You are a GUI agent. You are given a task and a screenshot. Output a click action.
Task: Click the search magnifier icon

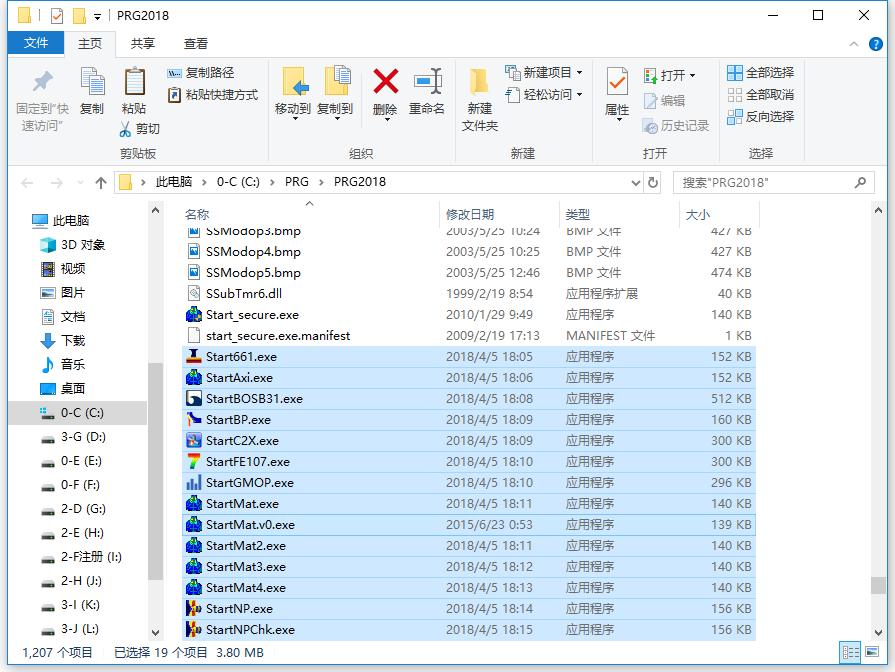coord(860,183)
